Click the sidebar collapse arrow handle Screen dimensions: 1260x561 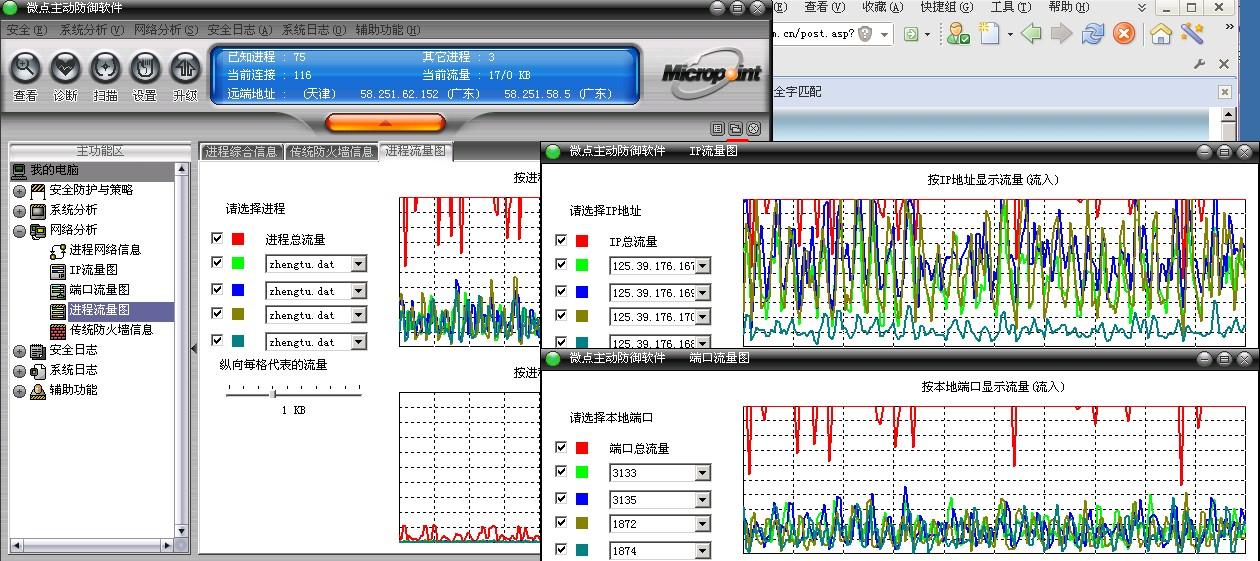click(193, 348)
